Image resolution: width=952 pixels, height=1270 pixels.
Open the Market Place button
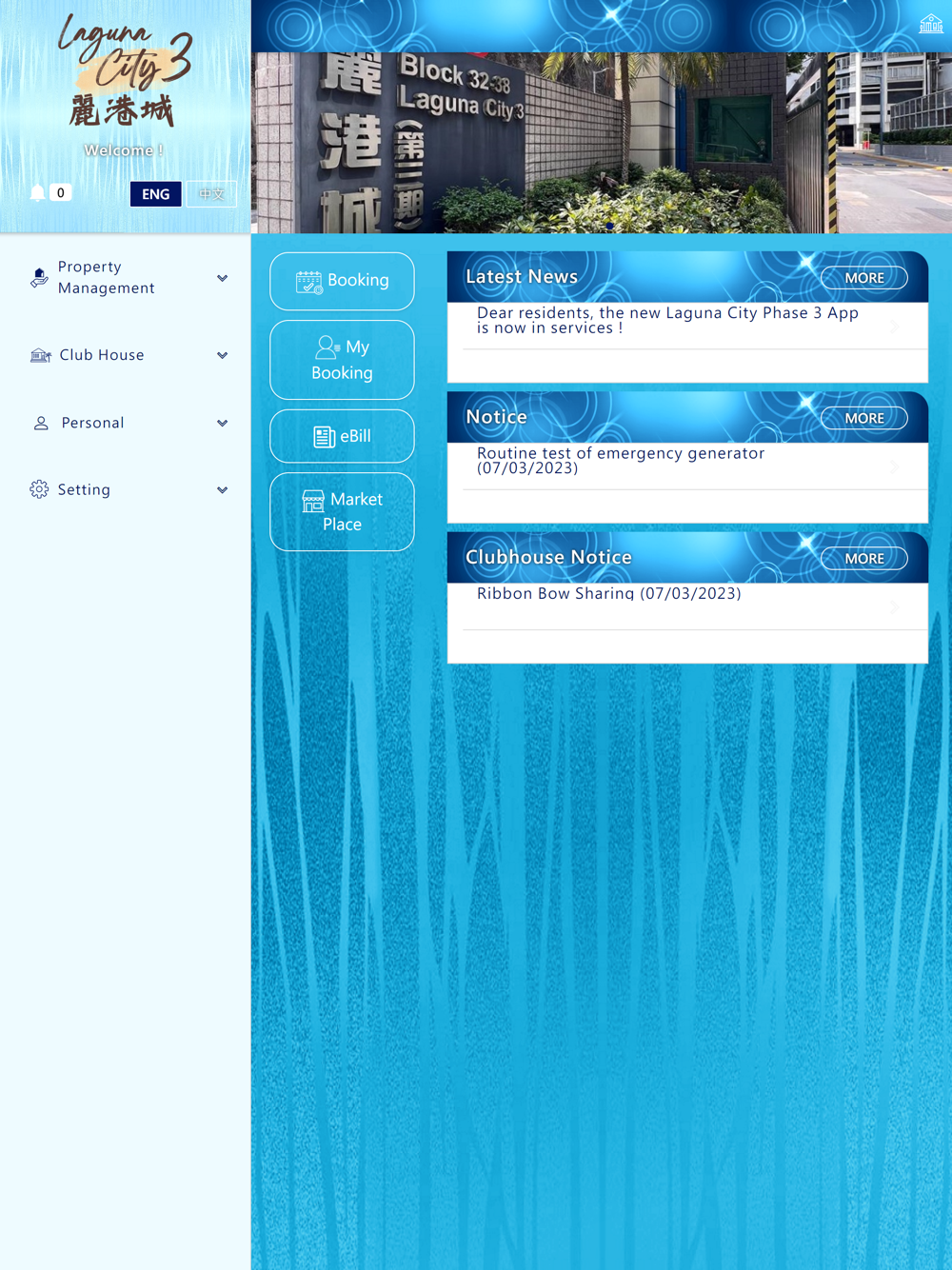[342, 512]
